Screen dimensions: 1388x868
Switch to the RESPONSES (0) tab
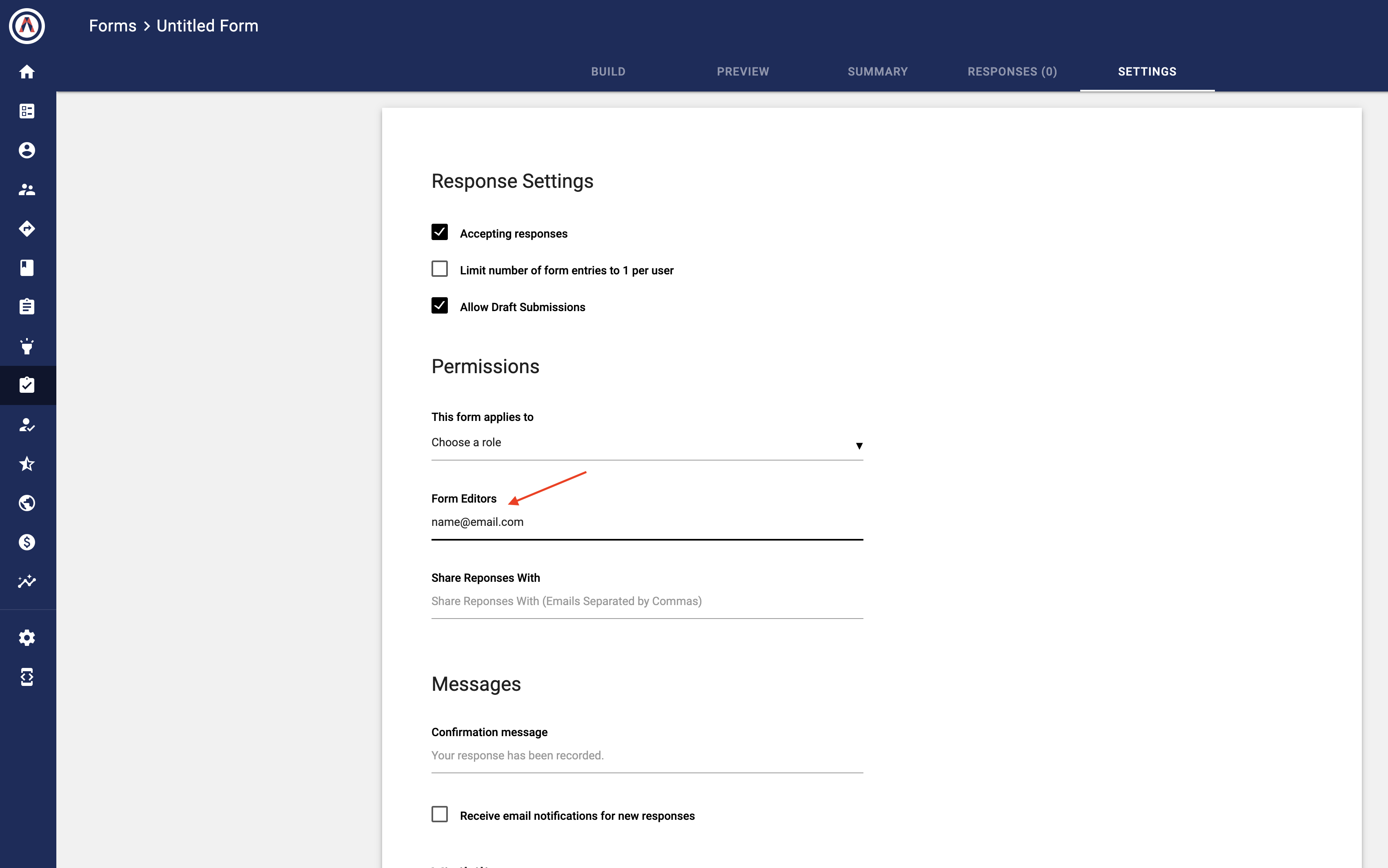[x=1012, y=72]
